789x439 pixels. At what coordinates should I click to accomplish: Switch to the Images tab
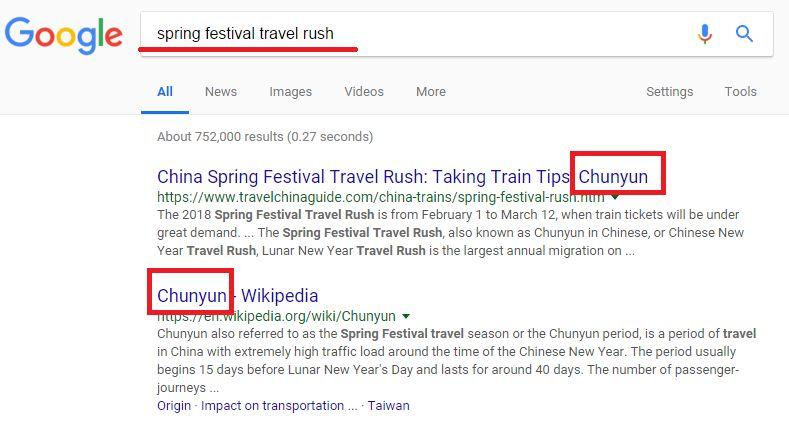coord(290,92)
